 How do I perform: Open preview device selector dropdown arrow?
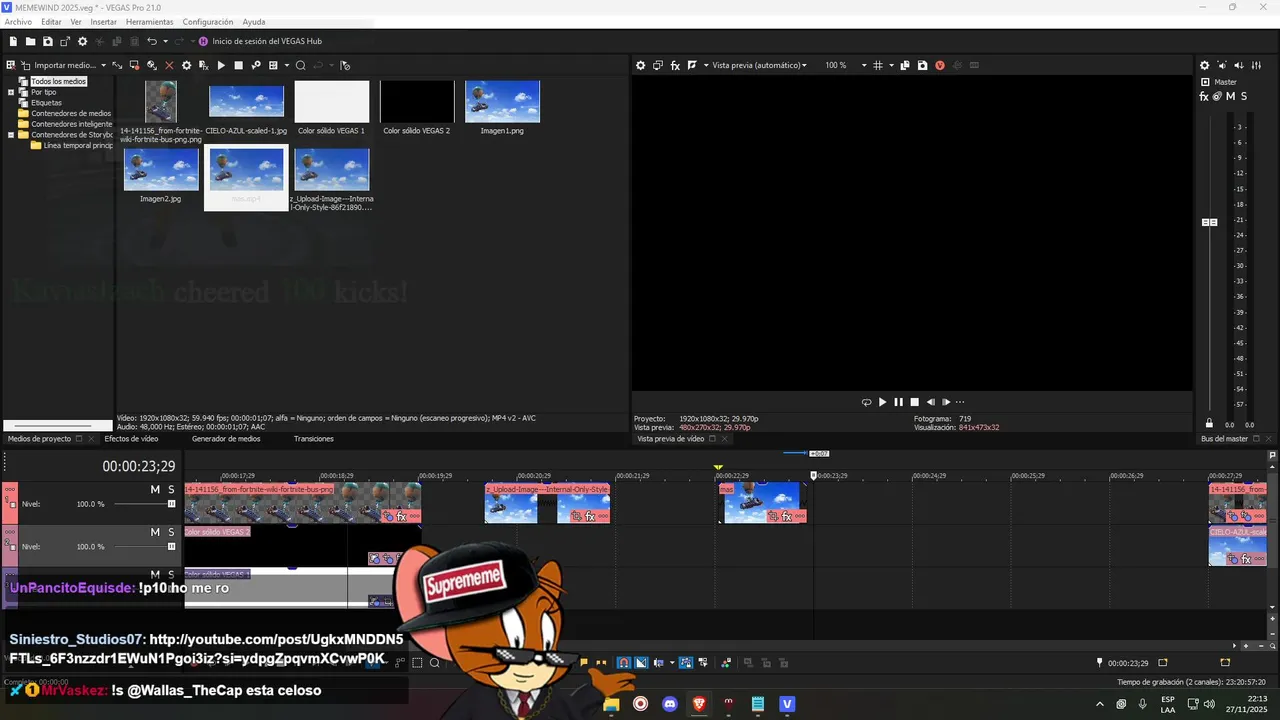pyautogui.click(x=706, y=65)
